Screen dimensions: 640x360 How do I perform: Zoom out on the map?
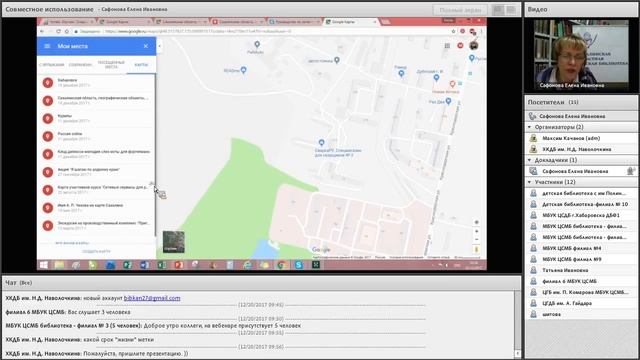(476, 239)
